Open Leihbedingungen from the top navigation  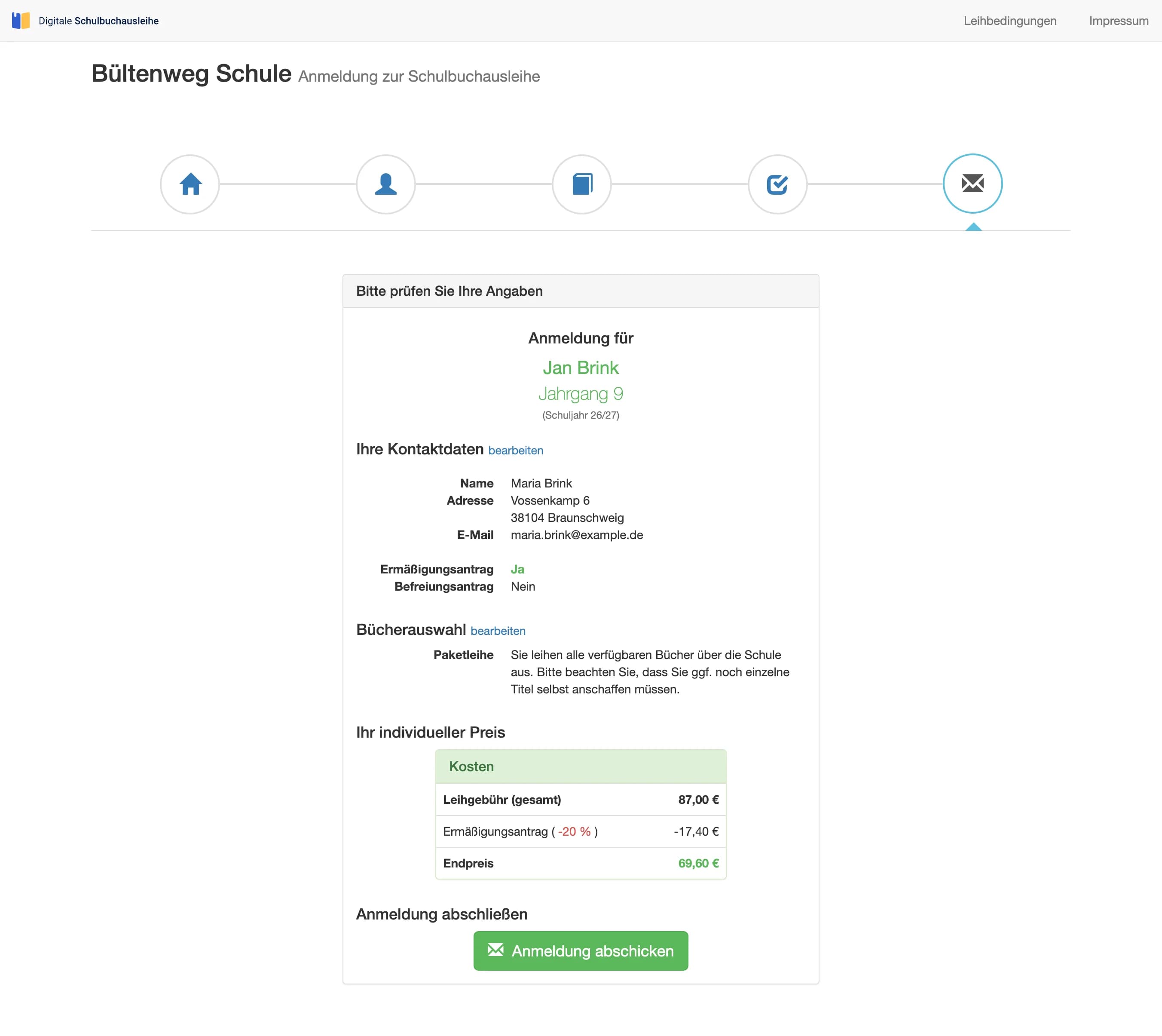coord(1010,21)
